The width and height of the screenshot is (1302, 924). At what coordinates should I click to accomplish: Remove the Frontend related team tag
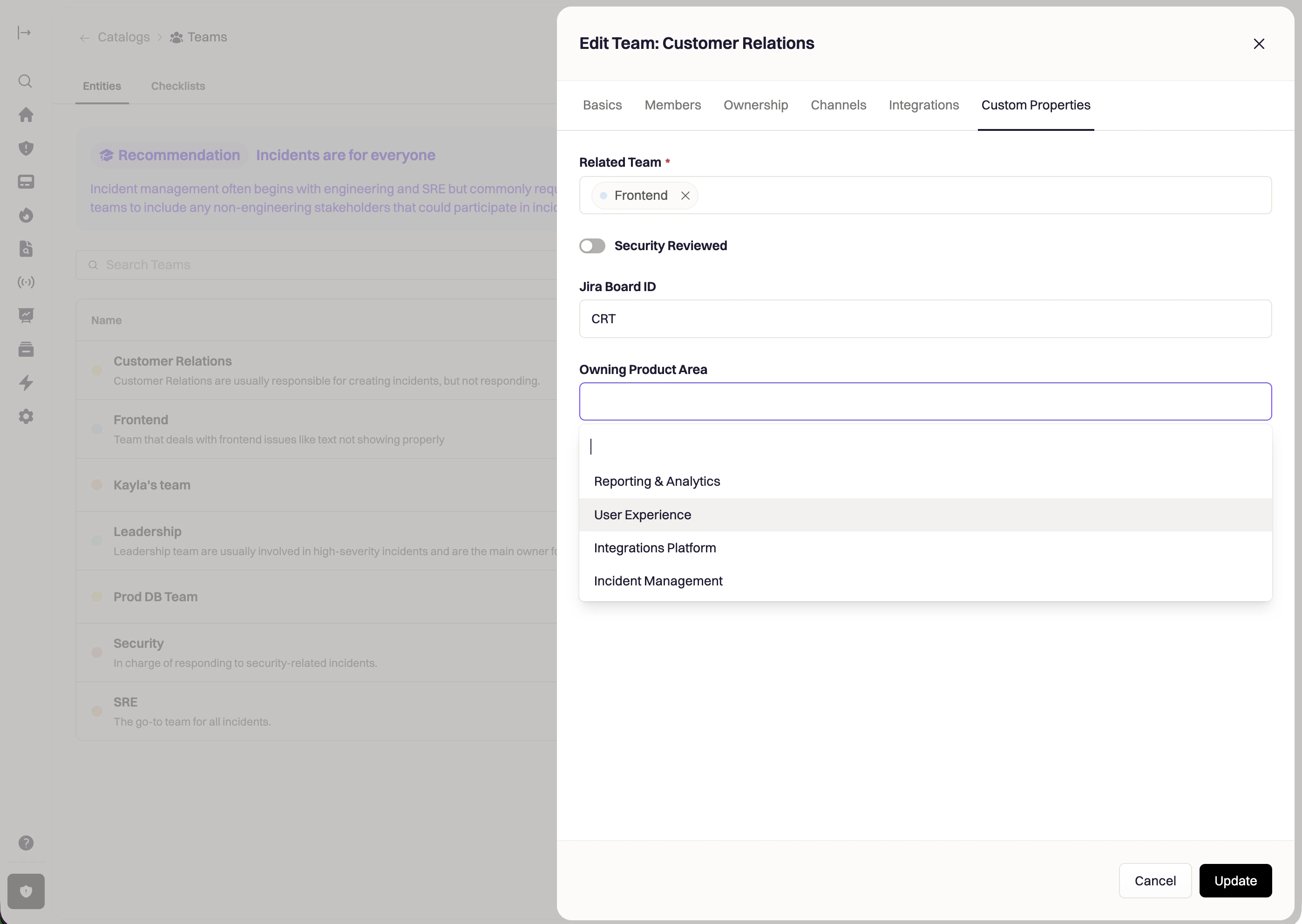685,196
